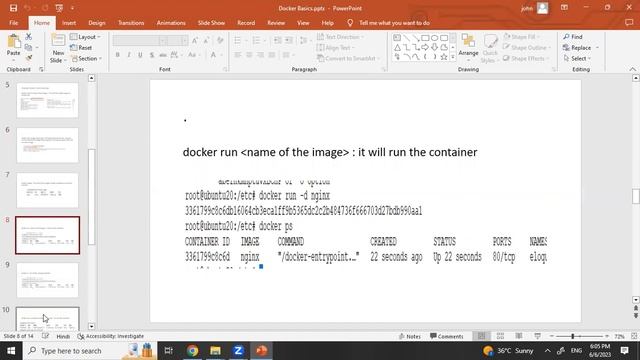Select slide 9 thumbnail

47,280
